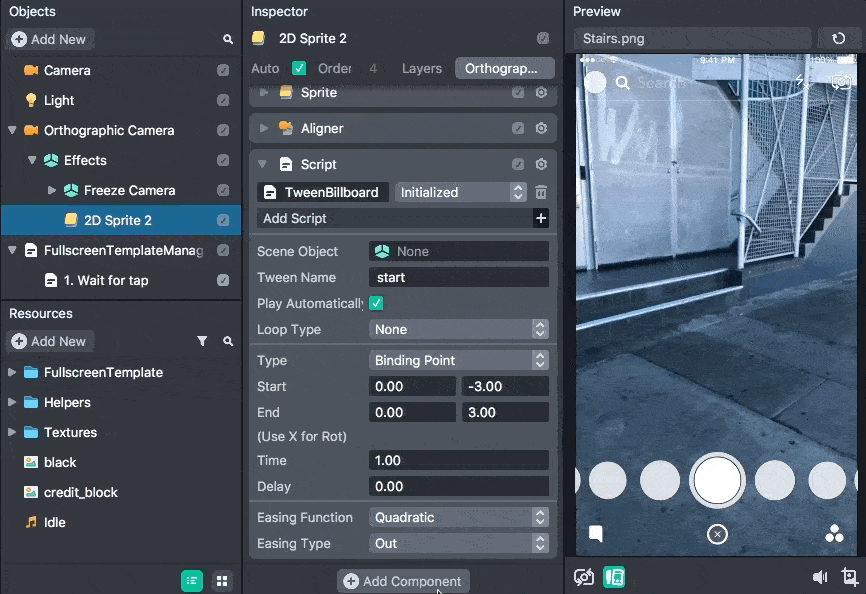Screen dimensions: 866x594
Task: Open the Loop Type dropdown
Action: click(x=459, y=329)
